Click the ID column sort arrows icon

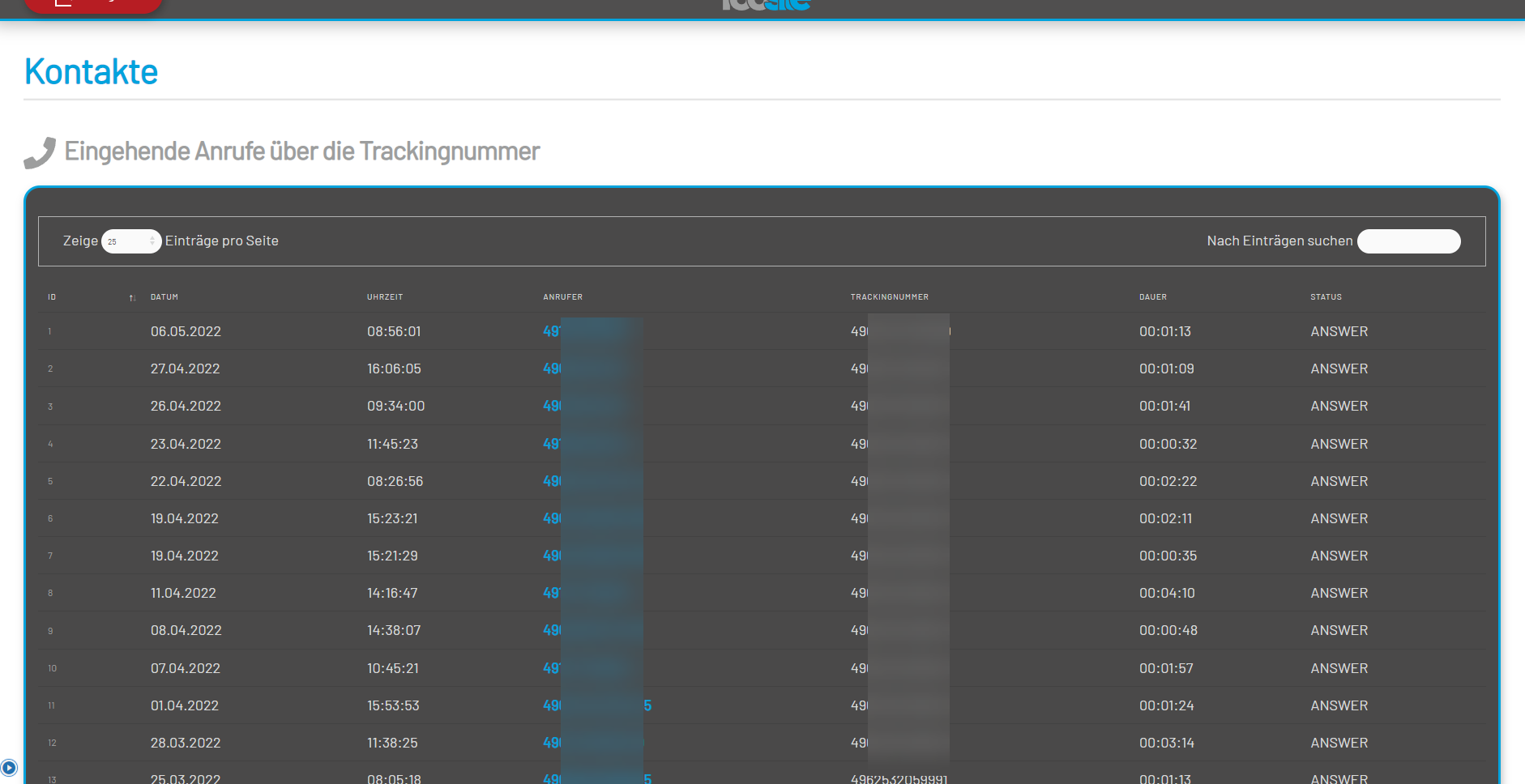tap(132, 298)
